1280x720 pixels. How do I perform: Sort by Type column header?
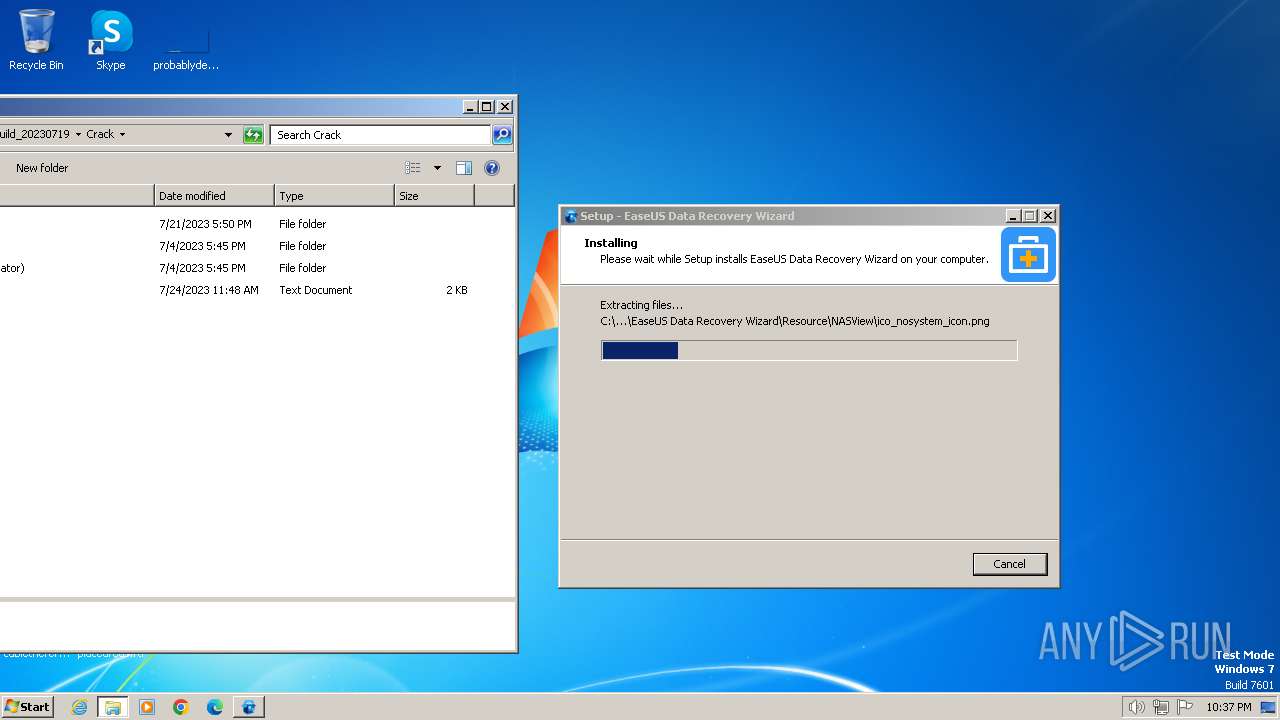[x=335, y=196]
